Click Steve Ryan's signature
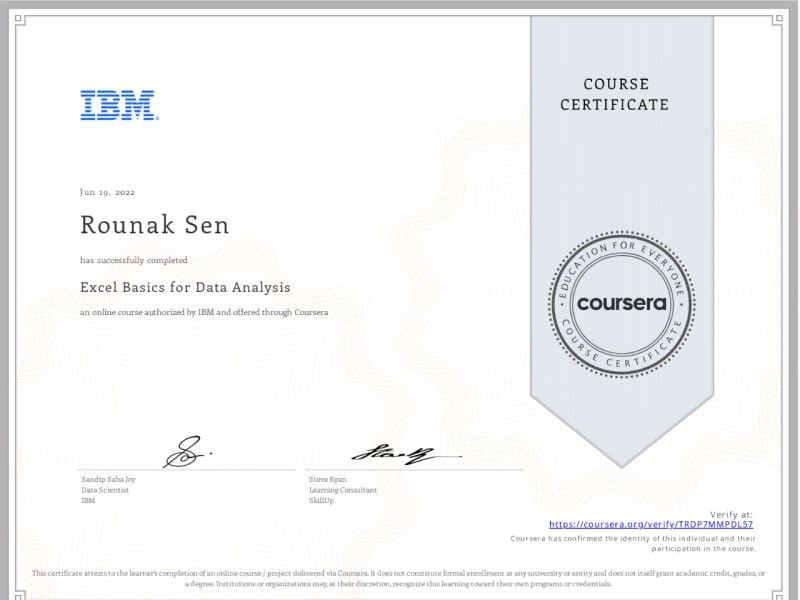This screenshot has width=800, height=600. click(x=406, y=454)
